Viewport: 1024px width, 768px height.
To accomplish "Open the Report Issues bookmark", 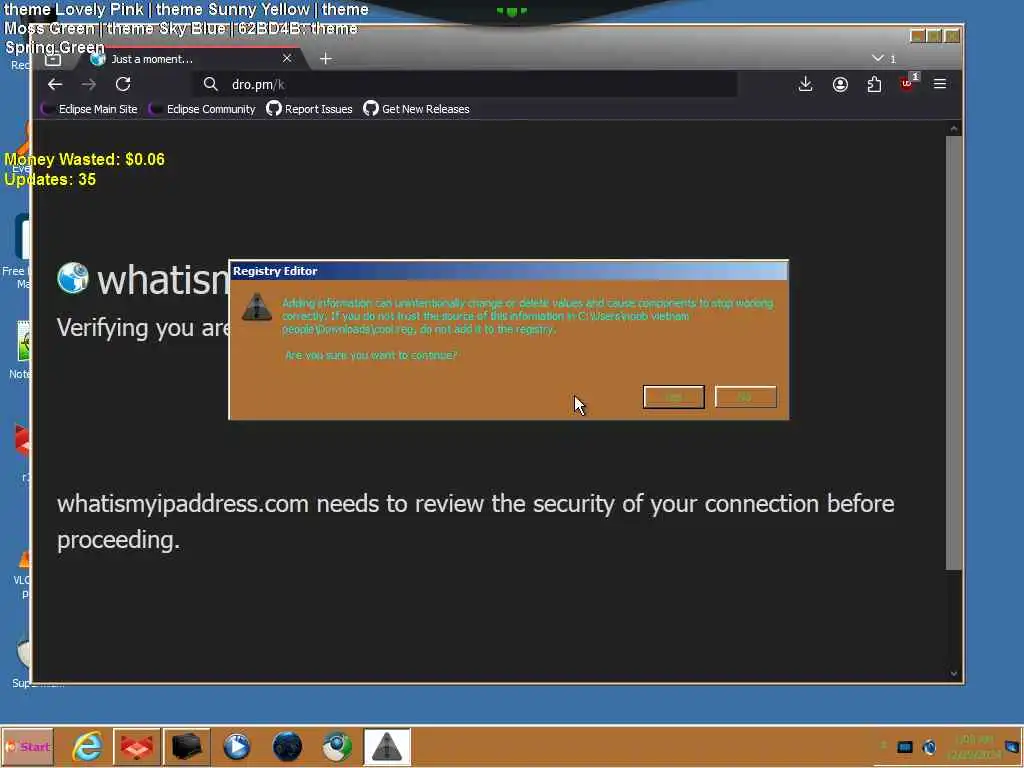I will pos(310,109).
